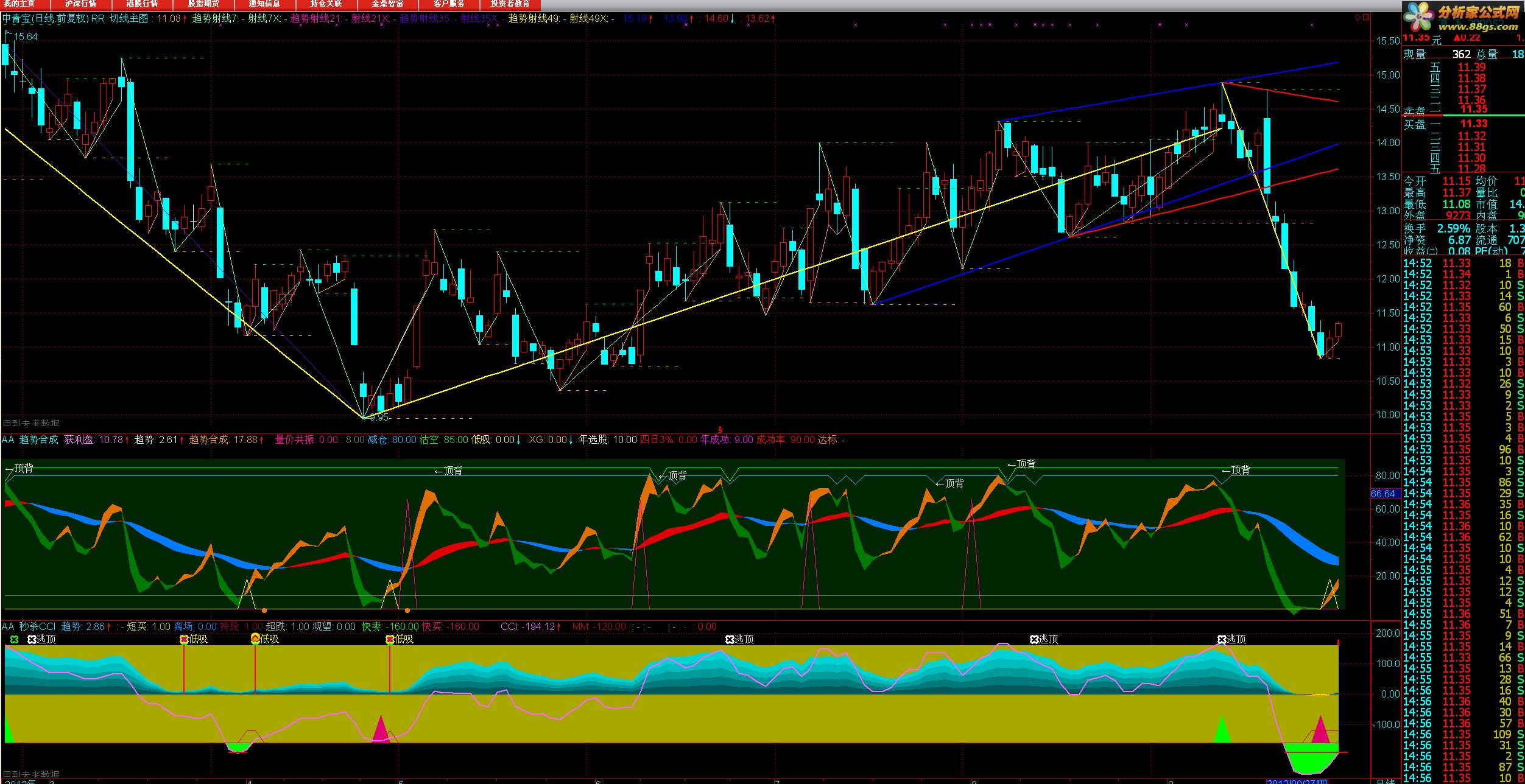Click the 趋势射线49 label
The width and height of the screenshot is (1525, 784).
pos(534,19)
